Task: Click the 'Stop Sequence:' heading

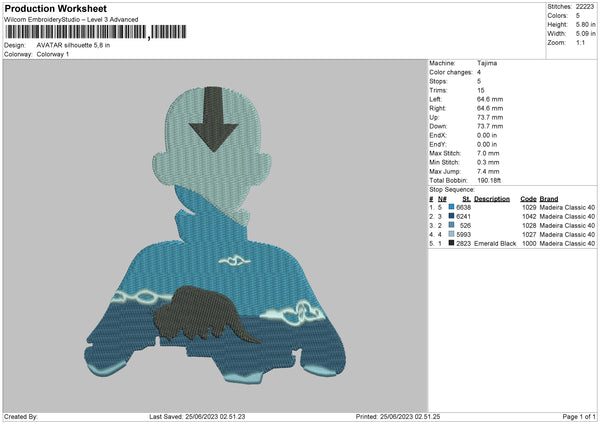Action: [x=452, y=190]
